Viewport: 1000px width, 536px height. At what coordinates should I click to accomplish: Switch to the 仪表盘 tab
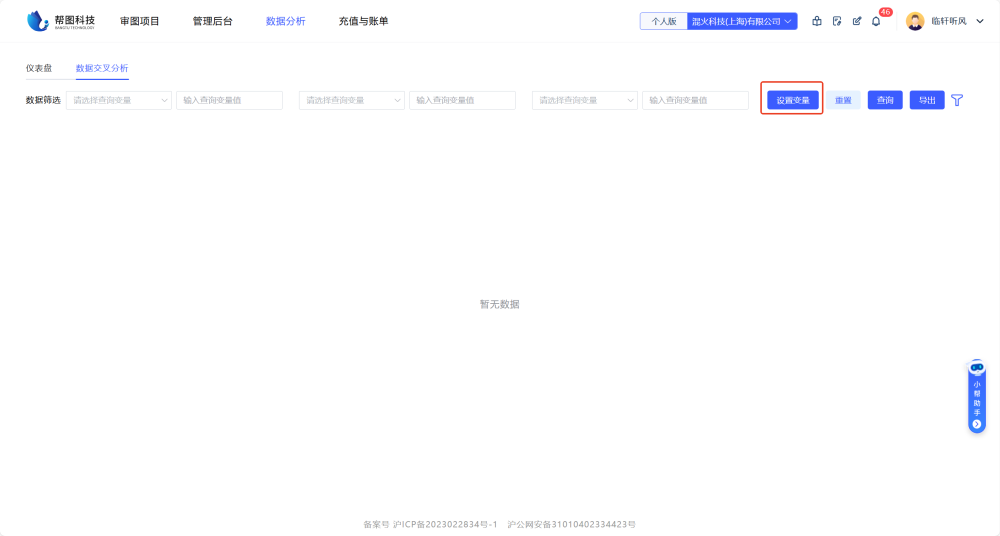tap(39, 68)
